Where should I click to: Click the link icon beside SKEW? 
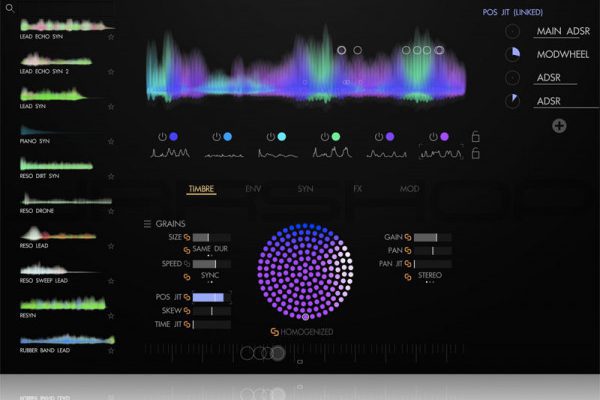[186, 310]
